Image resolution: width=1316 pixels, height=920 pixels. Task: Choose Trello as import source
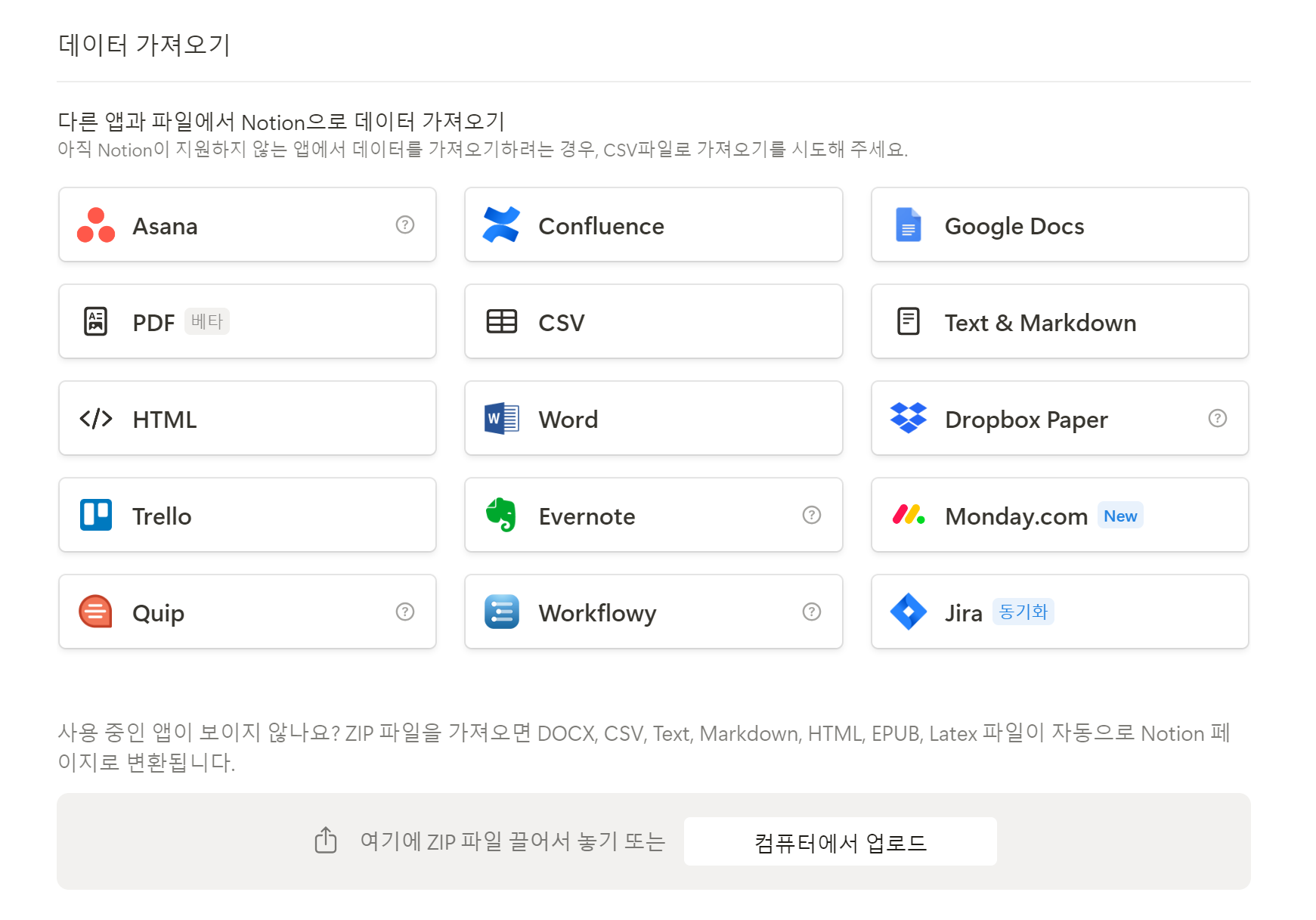tap(247, 515)
